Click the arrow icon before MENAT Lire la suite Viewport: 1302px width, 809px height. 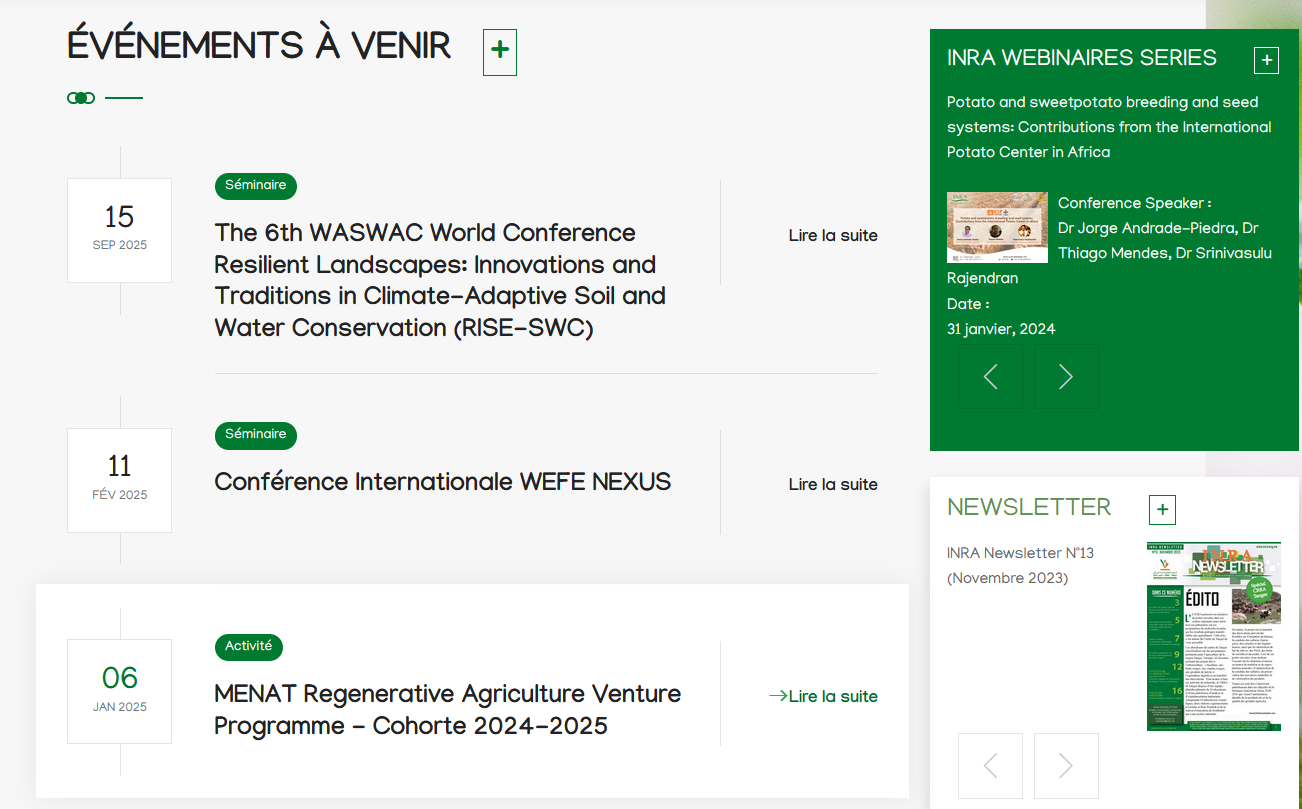tap(777, 696)
